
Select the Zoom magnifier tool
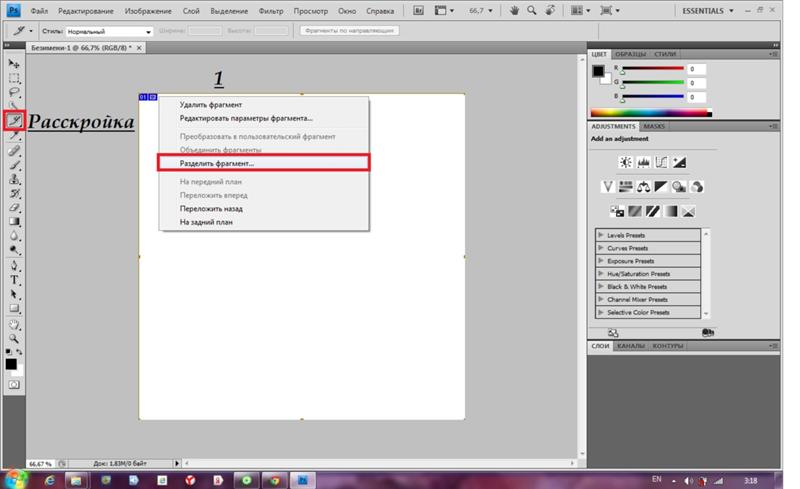pyautogui.click(x=14, y=338)
